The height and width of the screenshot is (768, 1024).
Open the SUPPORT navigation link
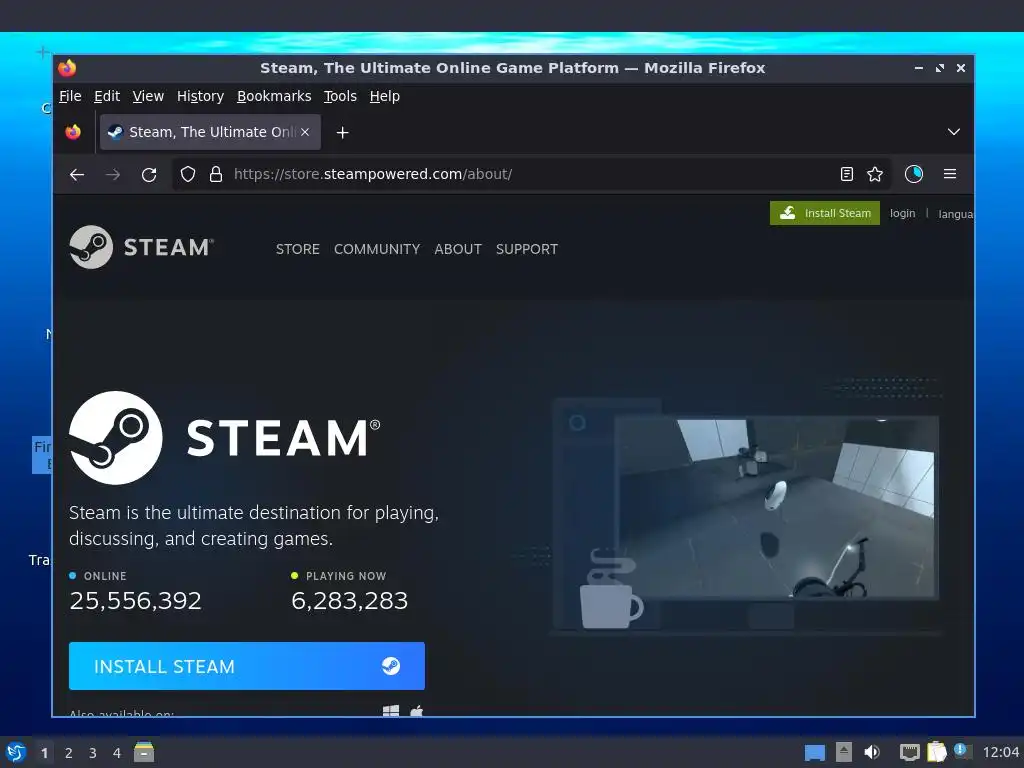point(527,249)
